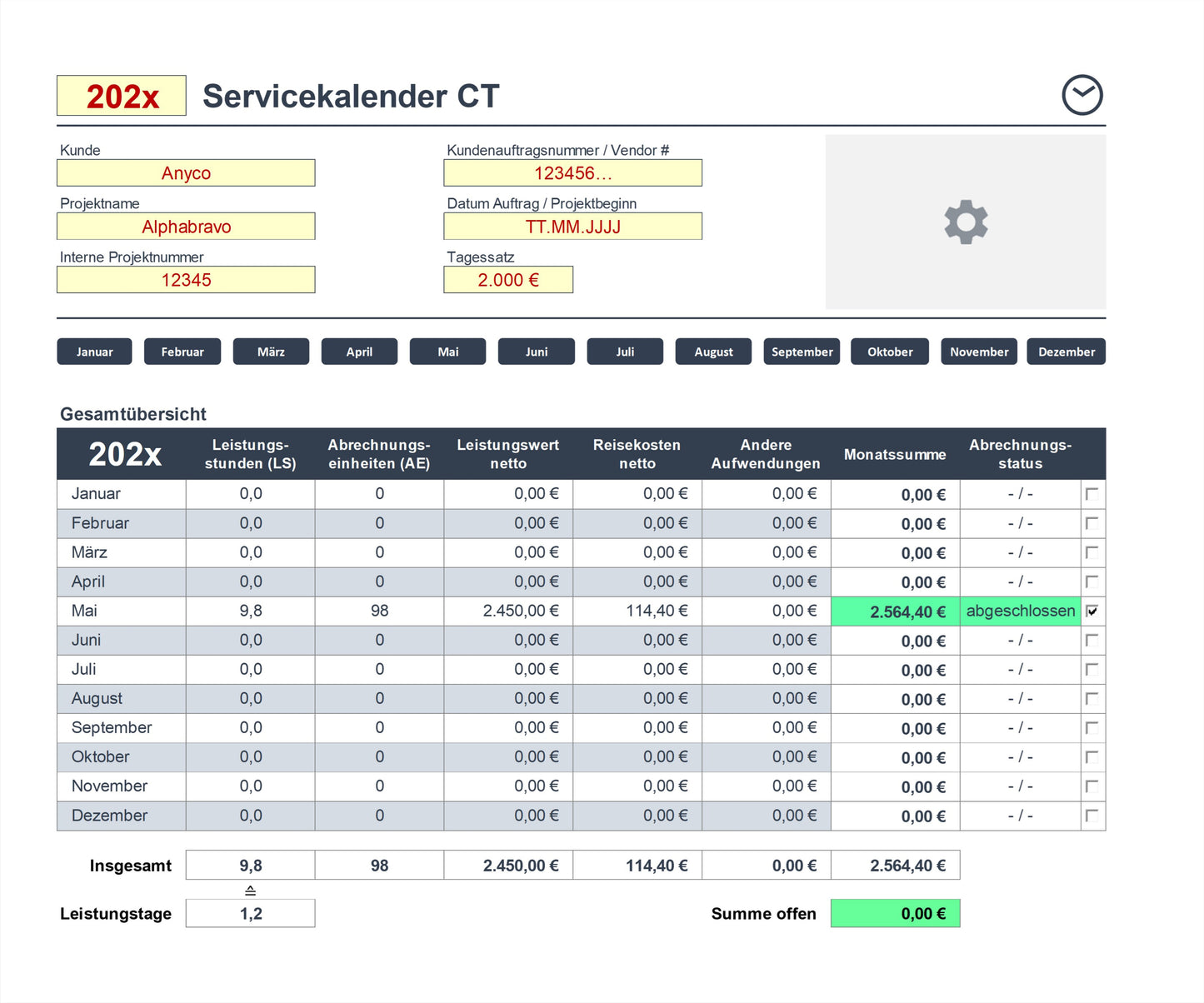This screenshot has width=1204, height=1003.
Task: Go to the Januar month sheet
Action: [x=95, y=352]
